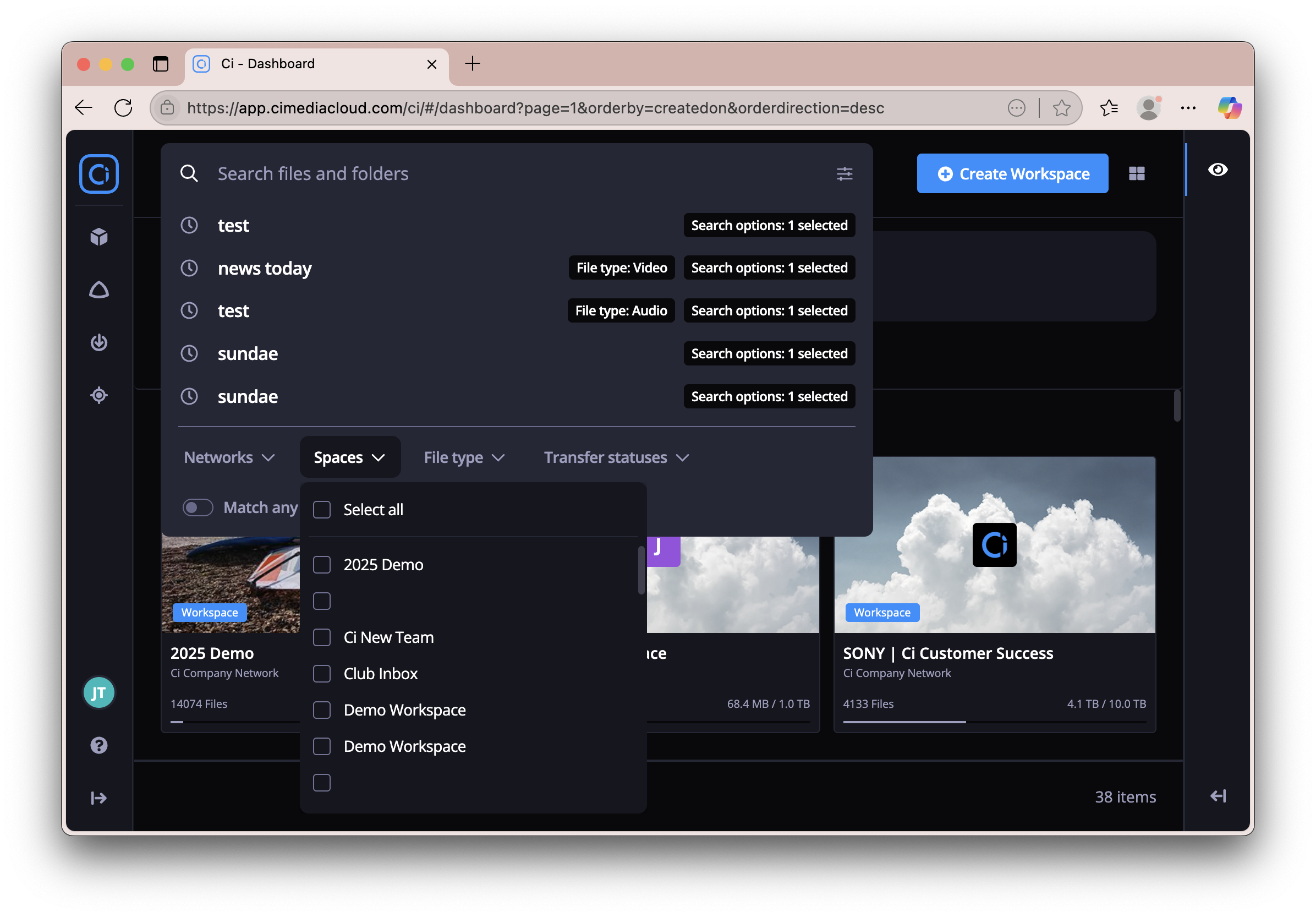Open the help question mark icon
This screenshot has width=1316, height=917.
pos(98,745)
